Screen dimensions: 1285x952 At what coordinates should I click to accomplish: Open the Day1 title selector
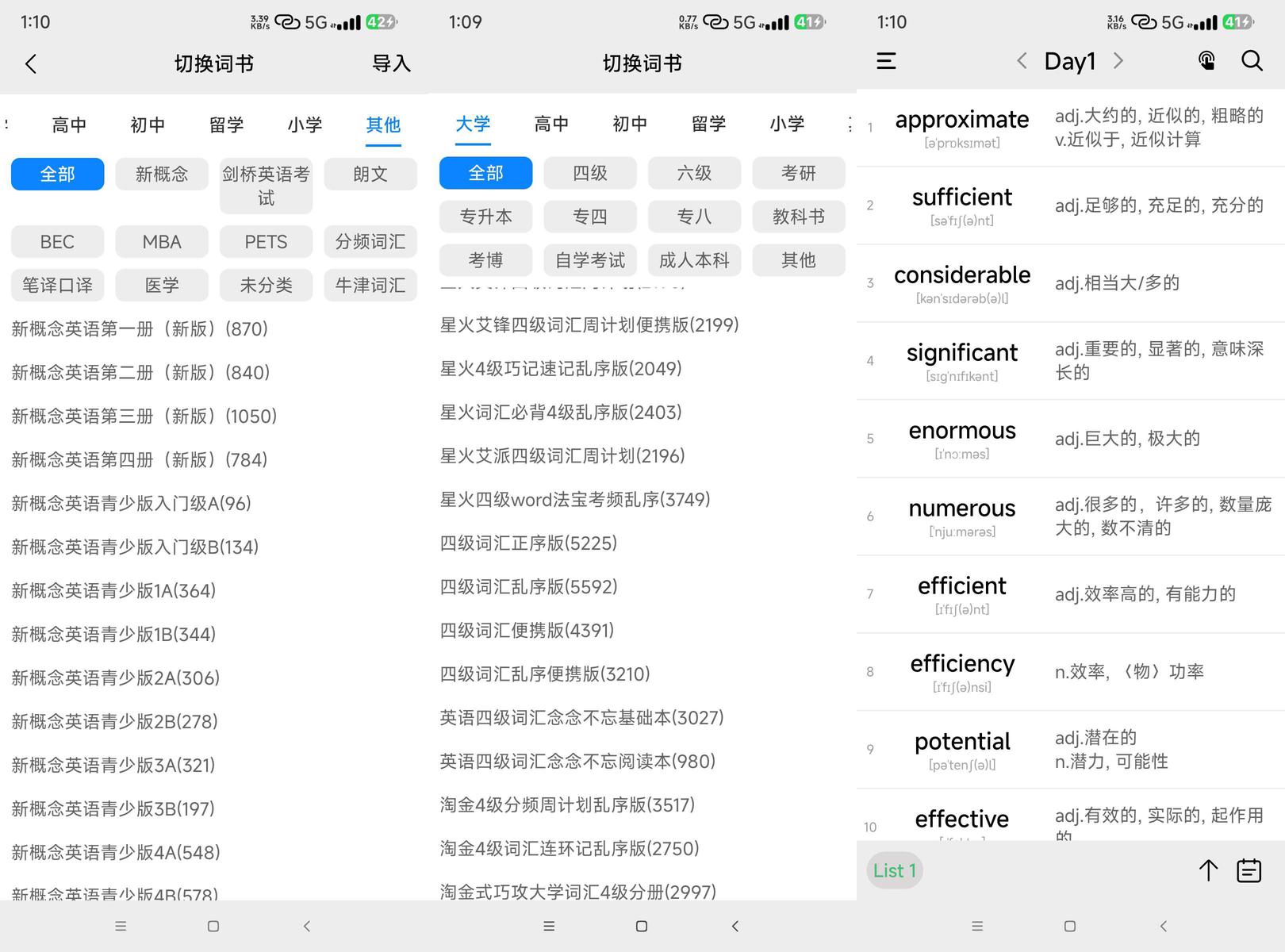click(x=1069, y=61)
